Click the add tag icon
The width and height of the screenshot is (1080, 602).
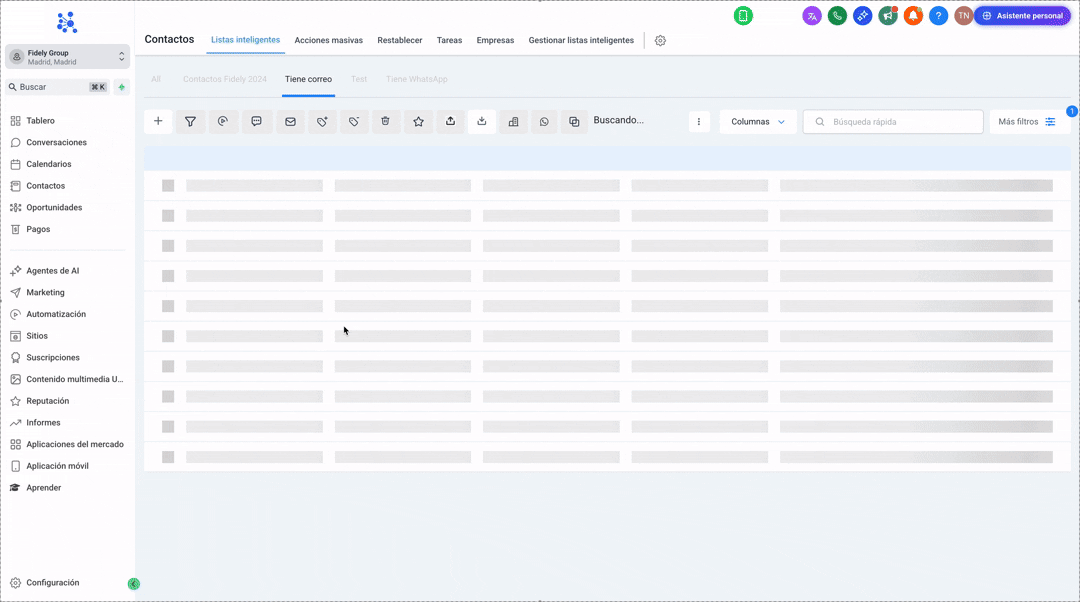point(322,121)
